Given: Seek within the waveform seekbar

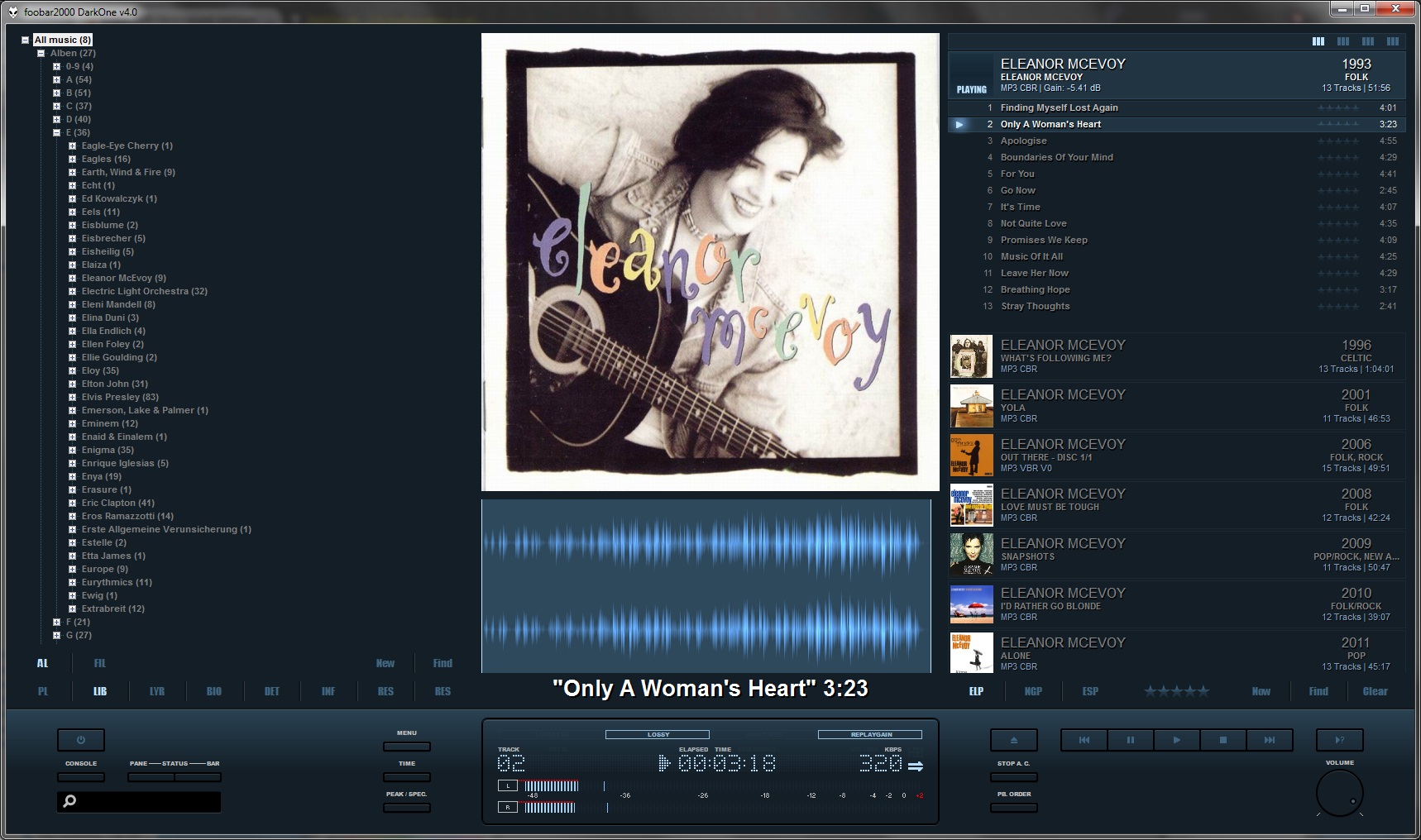Looking at the screenshot, I should [706, 586].
